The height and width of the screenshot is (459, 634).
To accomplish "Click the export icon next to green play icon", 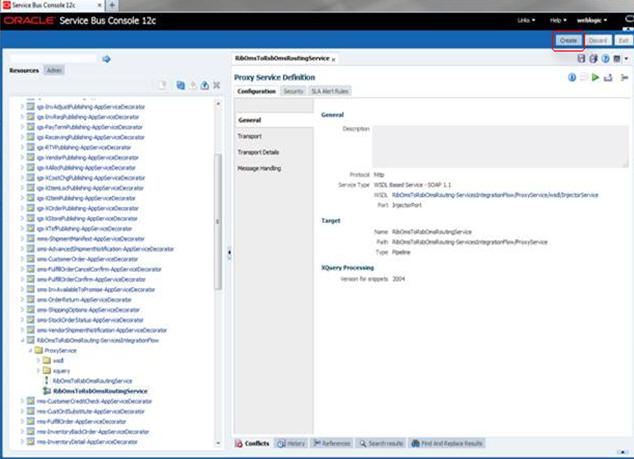I will [x=608, y=77].
